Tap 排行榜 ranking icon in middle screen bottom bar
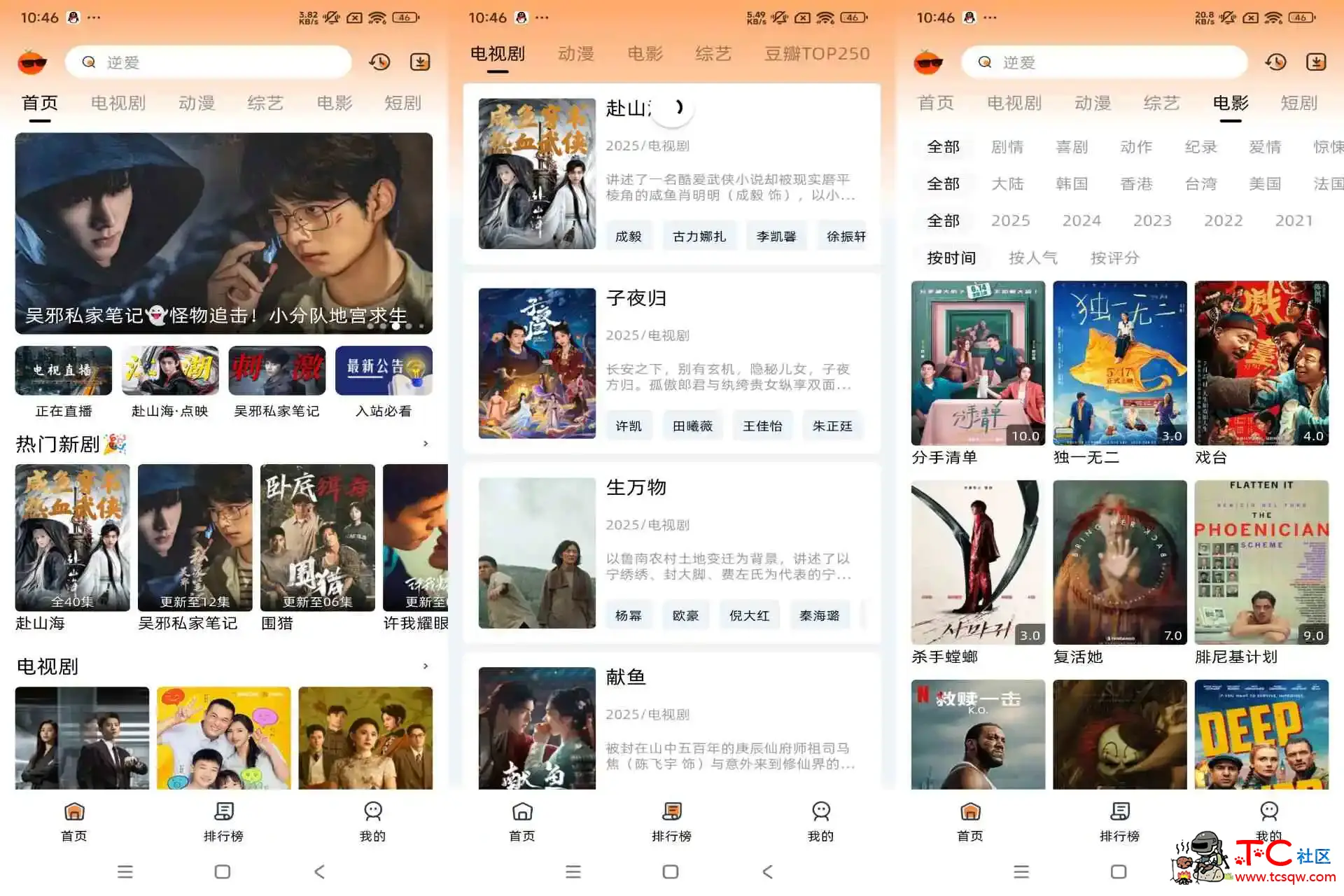Image resolution: width=1344 pixels, height=896 pixels. point(672,811)
